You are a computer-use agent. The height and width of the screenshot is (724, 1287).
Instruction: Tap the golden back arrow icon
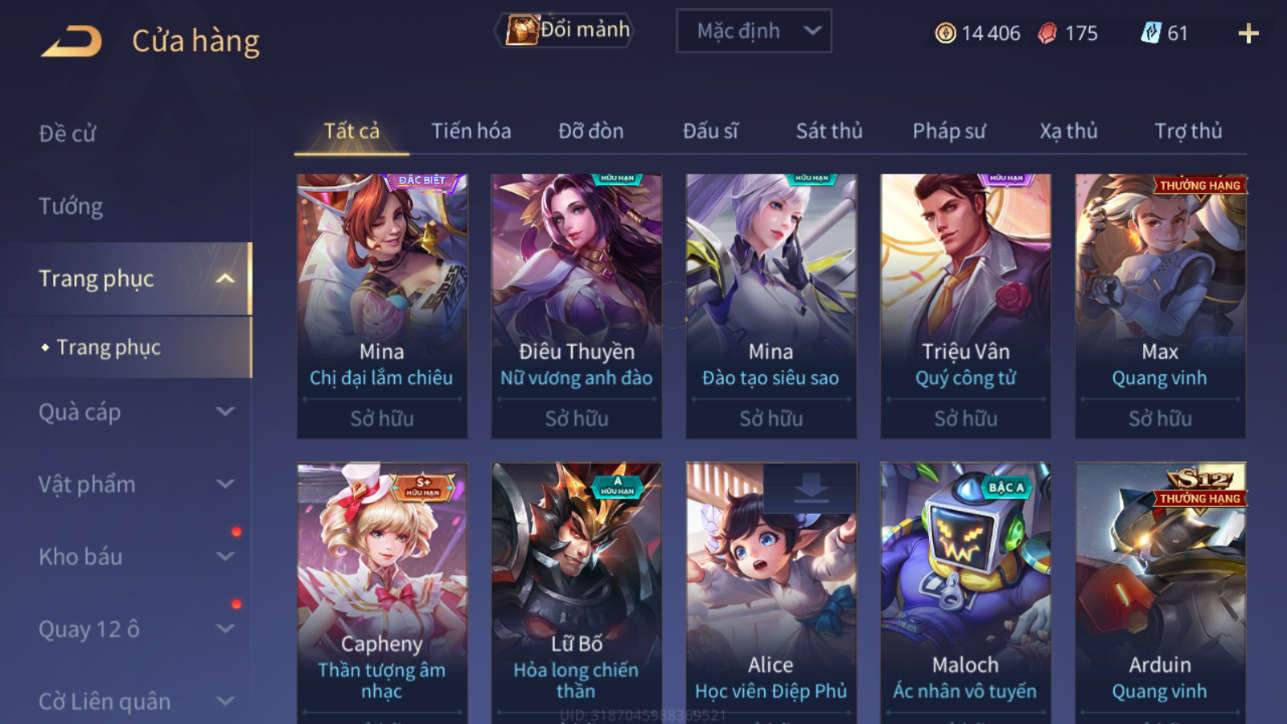(x=72, y=41)
